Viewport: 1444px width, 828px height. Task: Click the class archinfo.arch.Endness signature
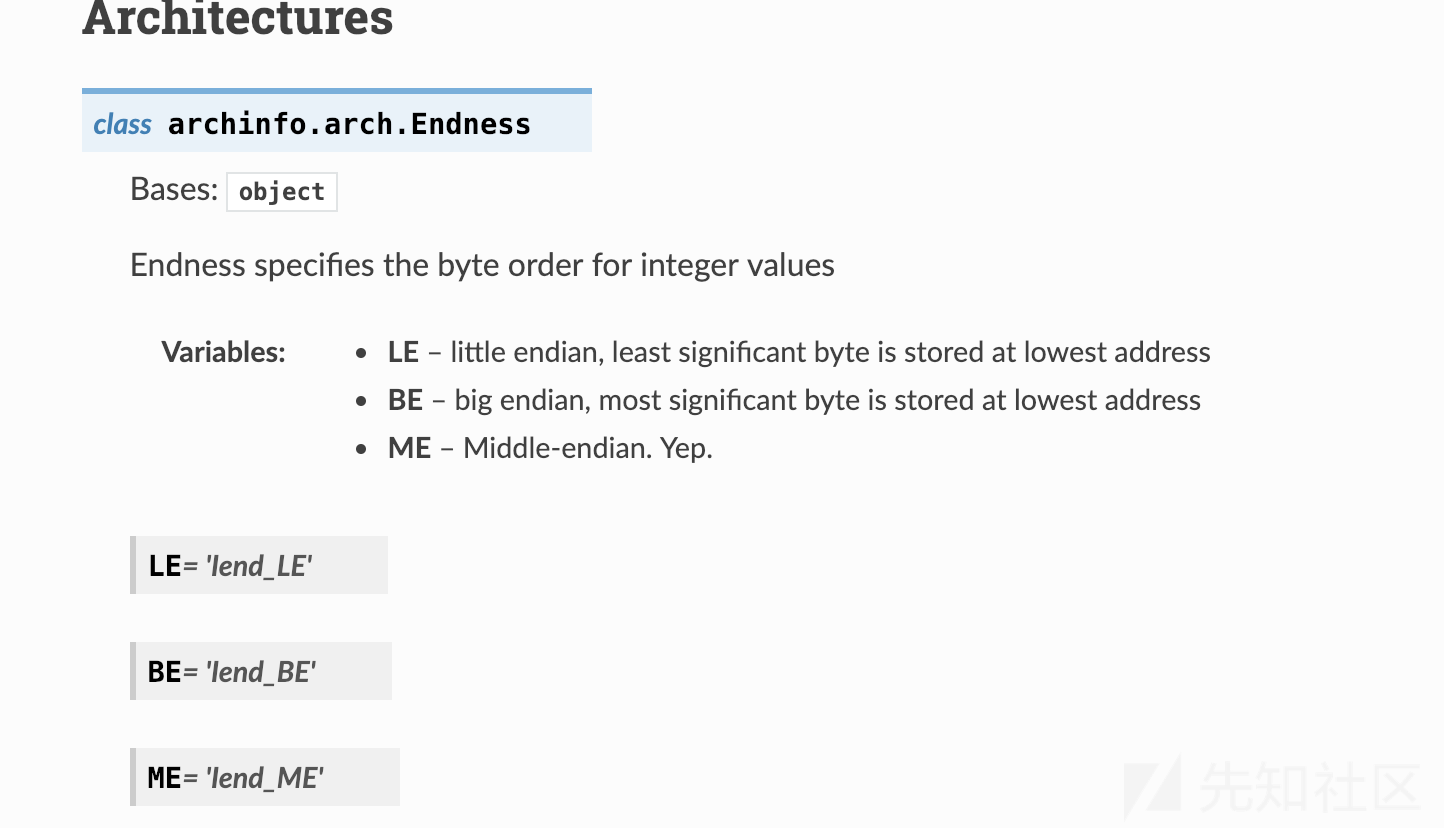[337, 121]
